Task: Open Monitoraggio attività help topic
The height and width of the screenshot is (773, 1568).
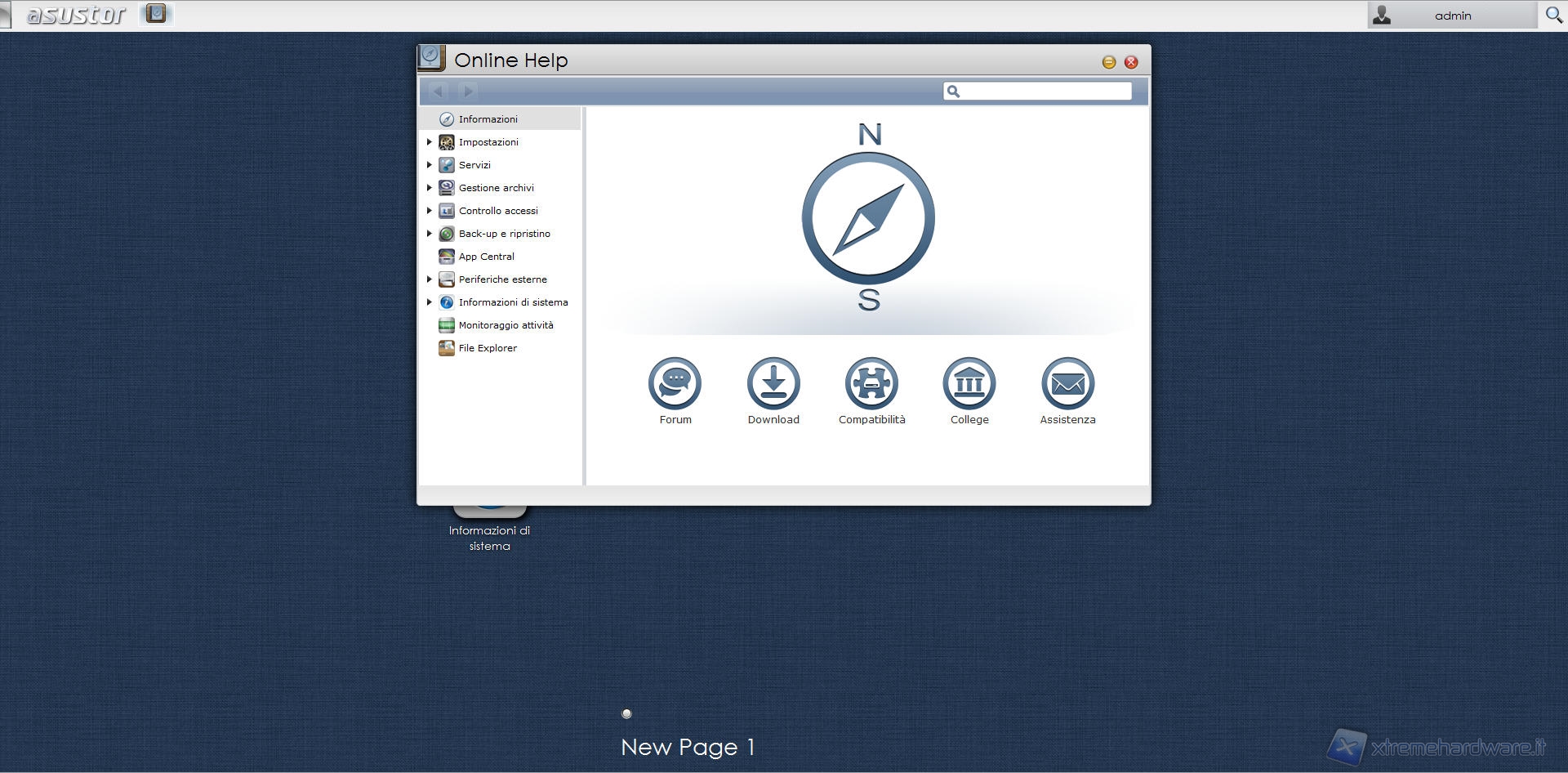Action: (x=506, y=325)
